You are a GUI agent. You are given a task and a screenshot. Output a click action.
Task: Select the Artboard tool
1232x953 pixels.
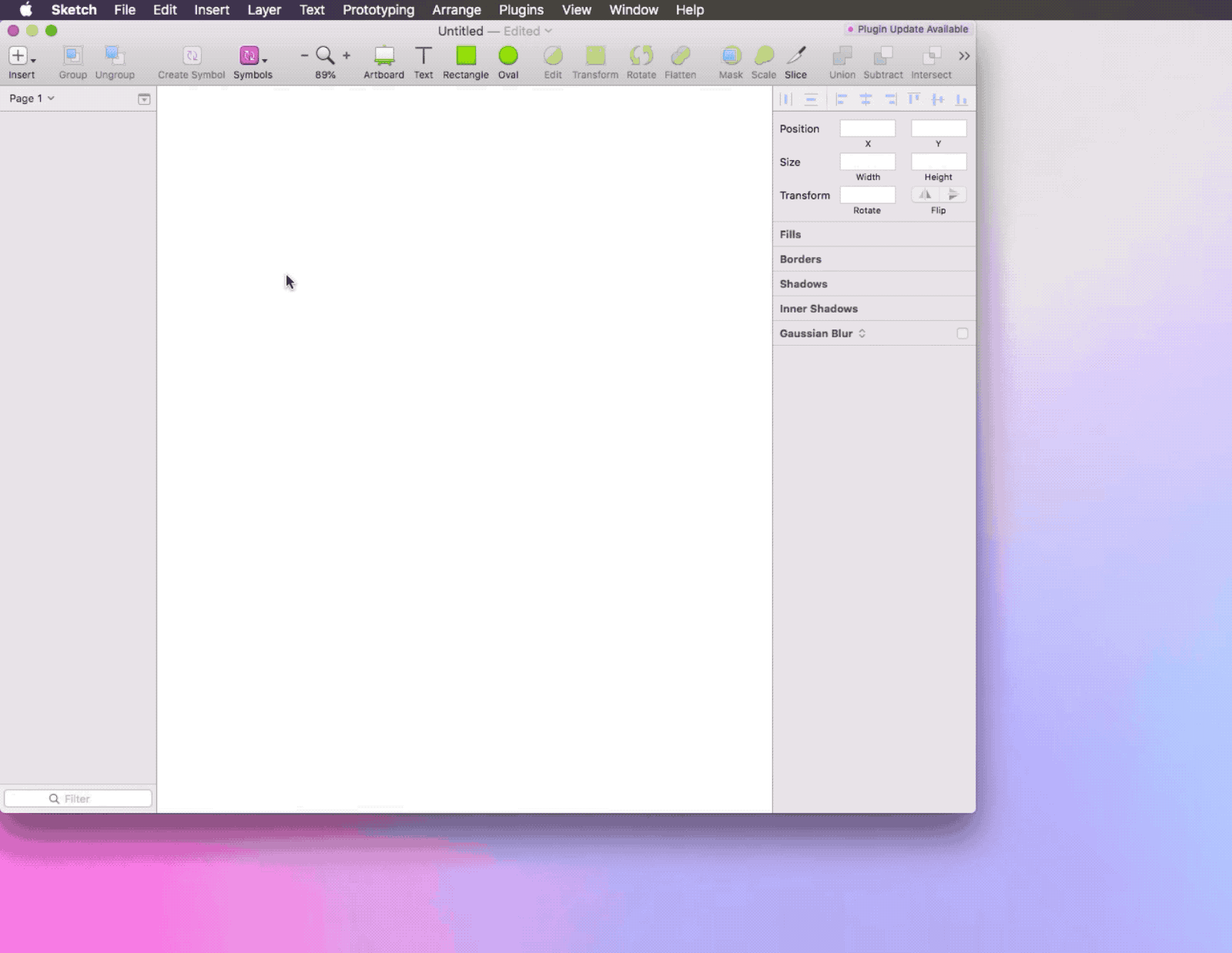383,56
